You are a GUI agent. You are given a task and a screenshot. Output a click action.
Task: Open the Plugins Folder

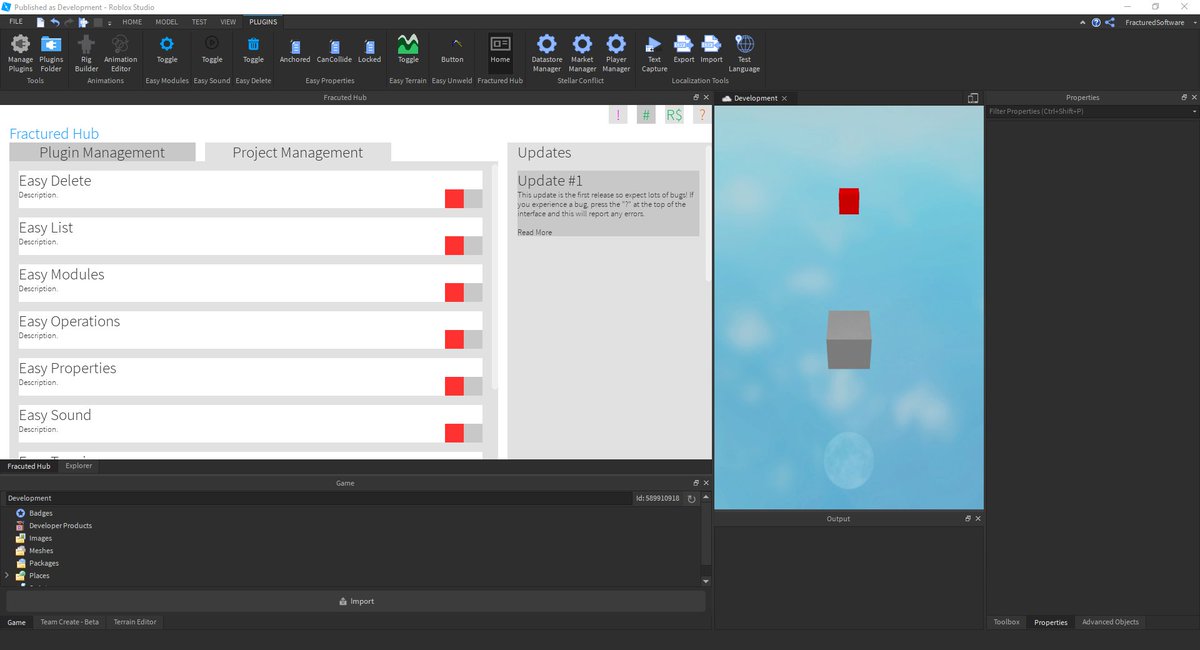pos(51,53)
